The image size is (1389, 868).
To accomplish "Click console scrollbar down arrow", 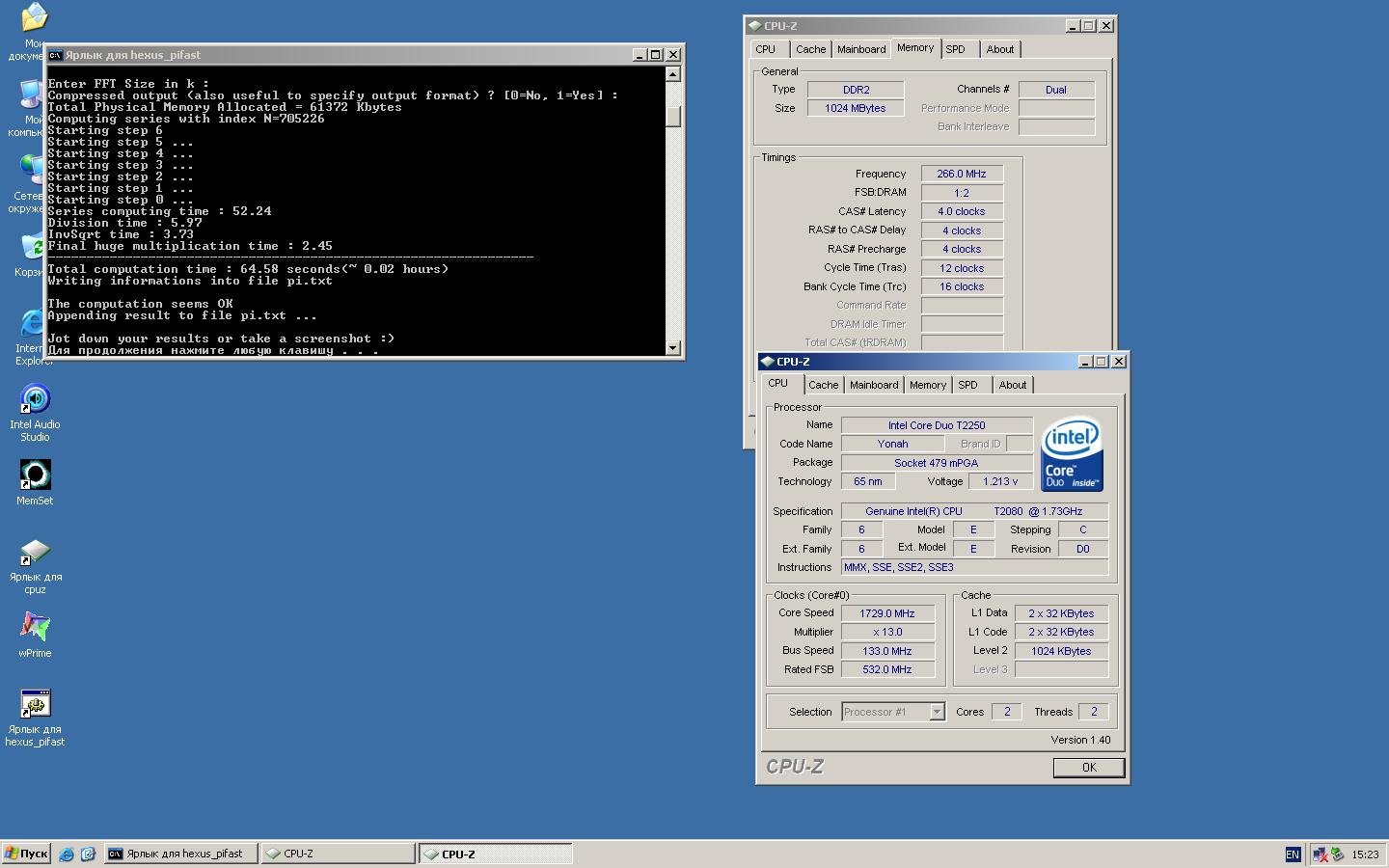I will click(673, 347).
